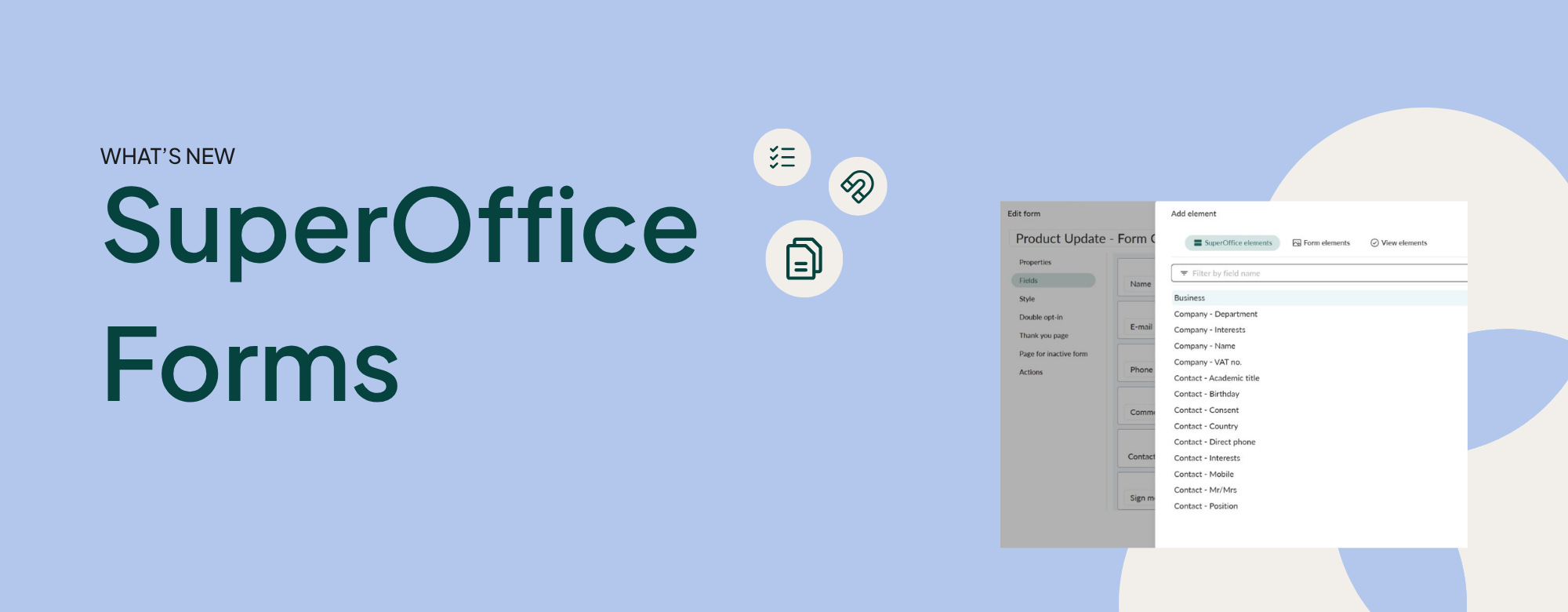The image size is (1568, 612).
Task: Focus the Filter by field name input
Action: click(1325, 274)
